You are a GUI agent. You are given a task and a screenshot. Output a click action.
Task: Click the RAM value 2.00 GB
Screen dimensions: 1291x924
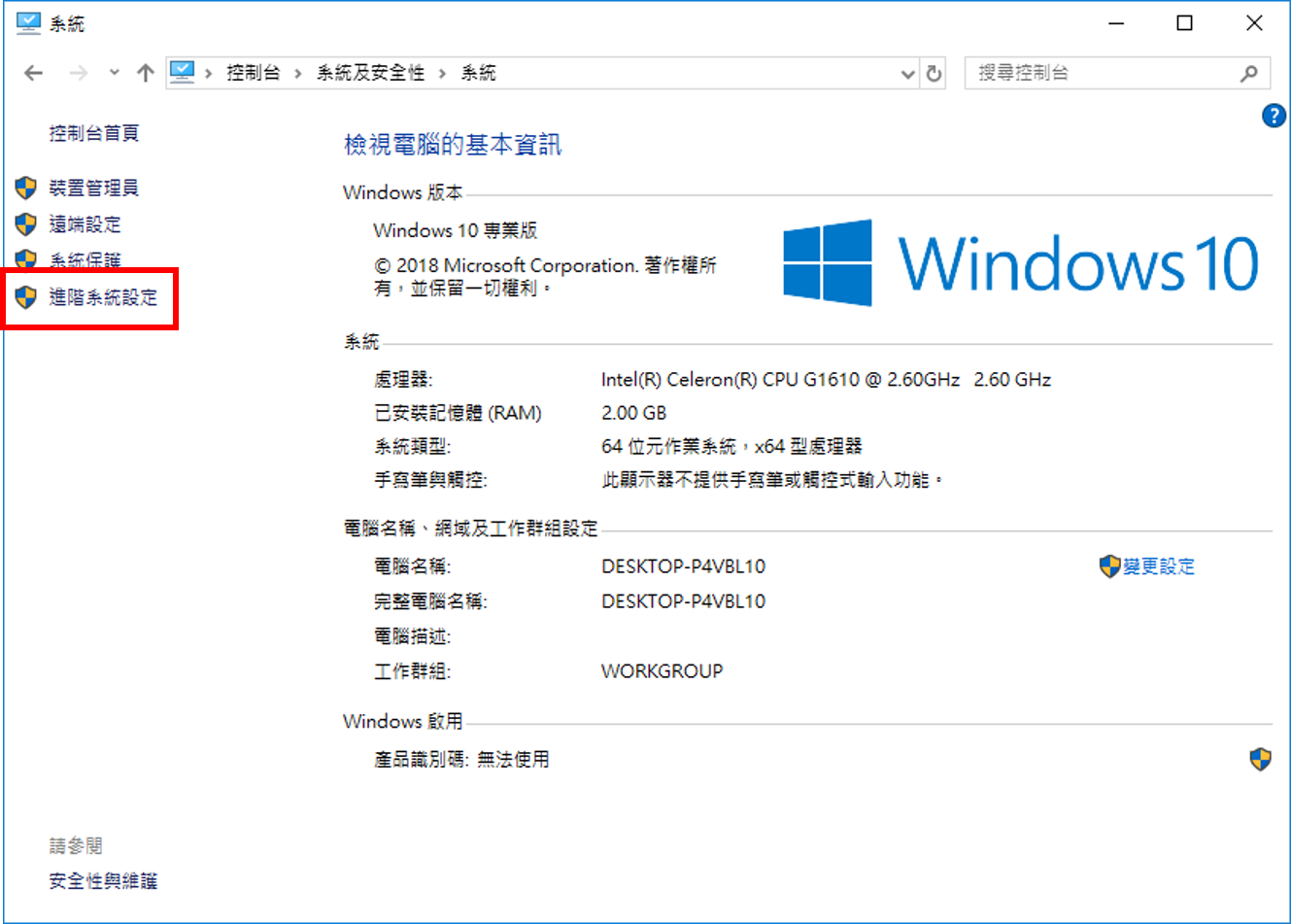634,413
